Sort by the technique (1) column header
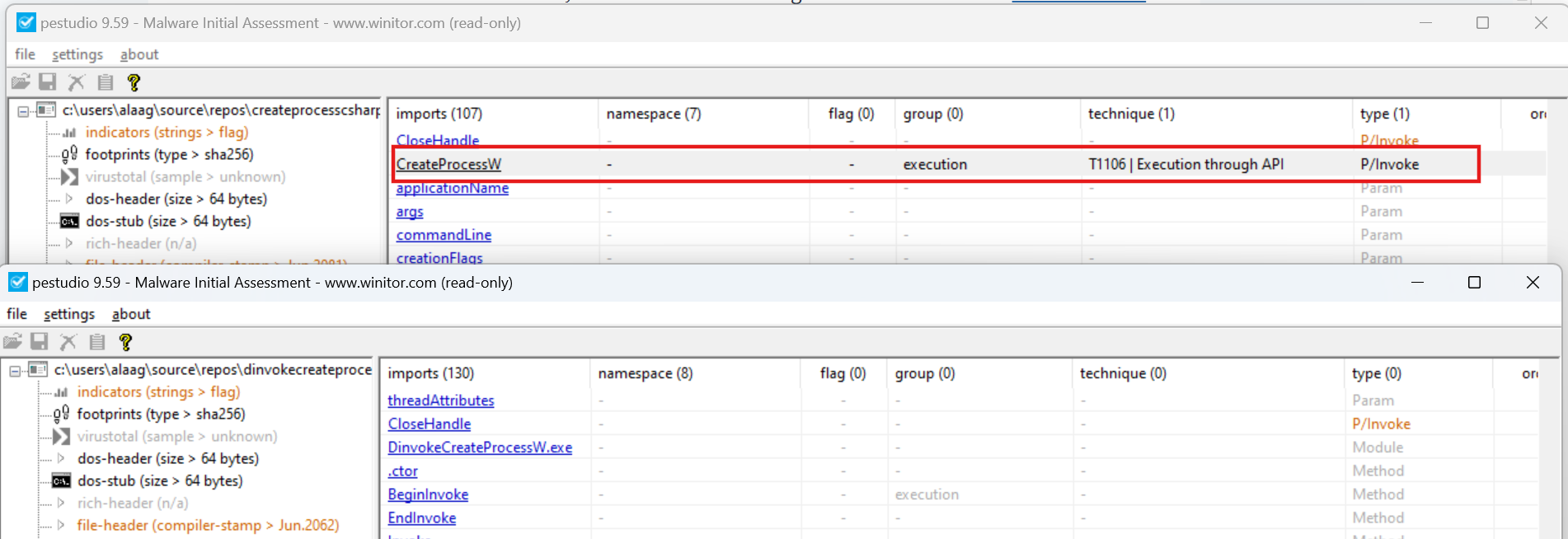The image size is (1568, 539). tap(1131, 114)
